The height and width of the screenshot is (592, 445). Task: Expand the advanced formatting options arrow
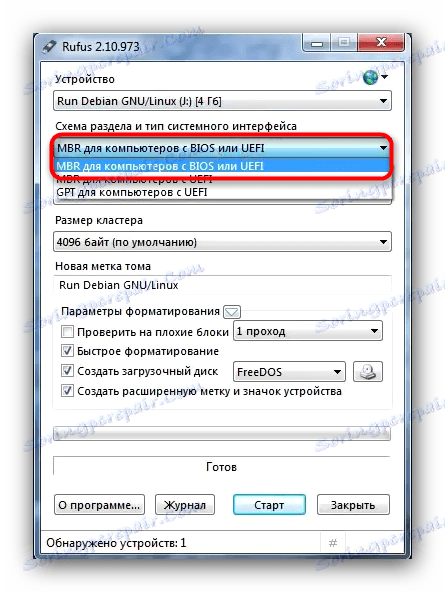(x=232, y=312)
